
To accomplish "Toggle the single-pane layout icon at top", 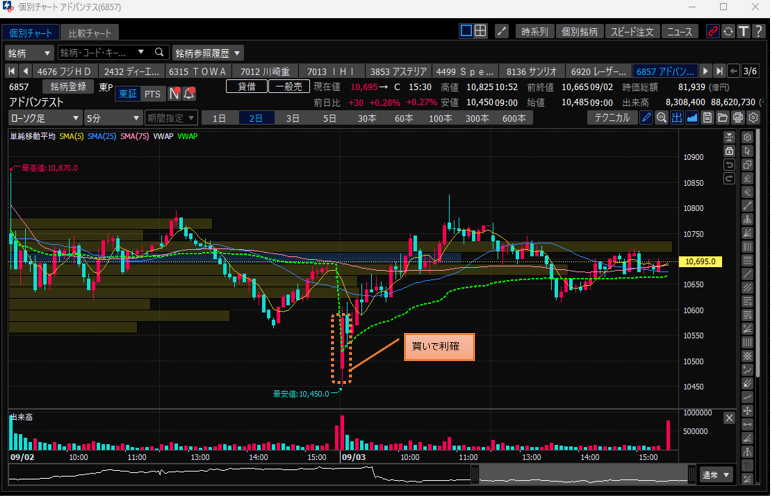I will tap(466, 32).
